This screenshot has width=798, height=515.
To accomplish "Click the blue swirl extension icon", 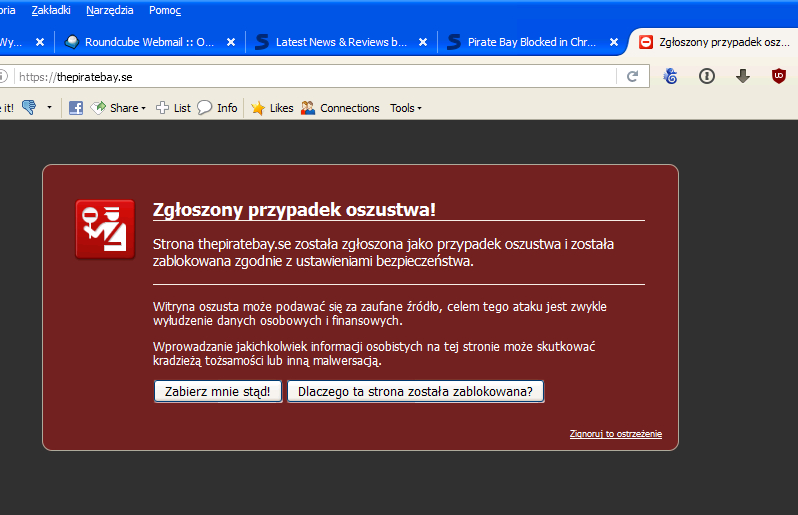I will [671, 76].
